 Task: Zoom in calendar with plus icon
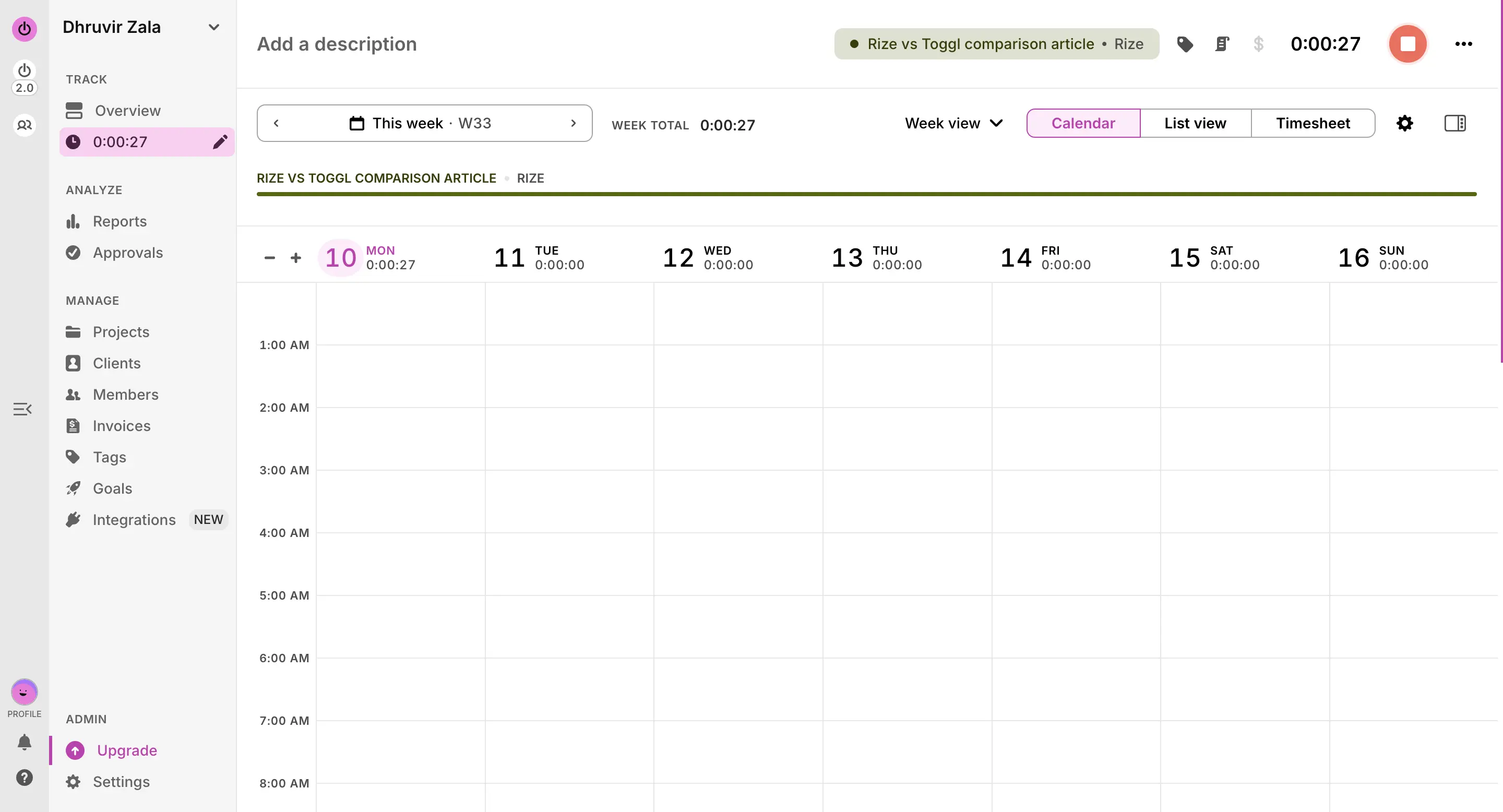coord(296,257)
